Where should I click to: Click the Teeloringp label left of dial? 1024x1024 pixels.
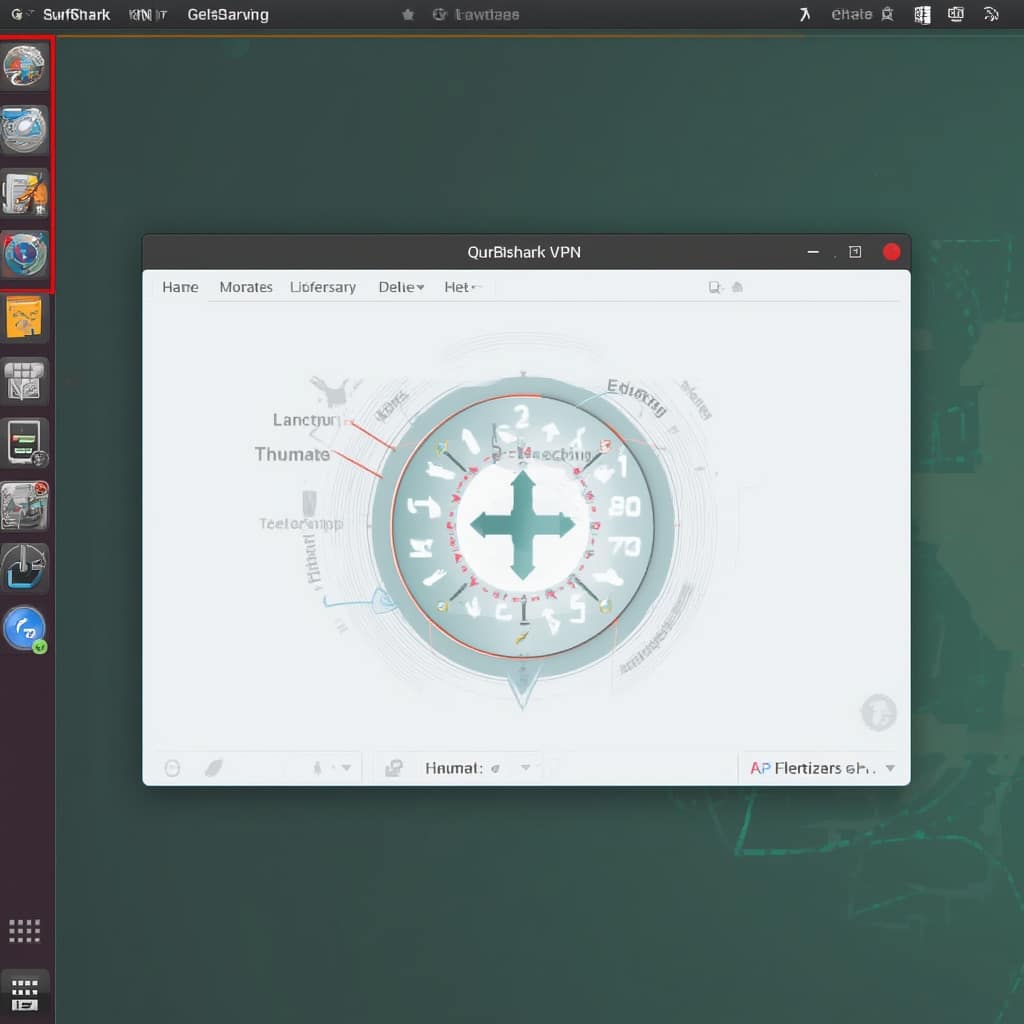tap(301, 524)
